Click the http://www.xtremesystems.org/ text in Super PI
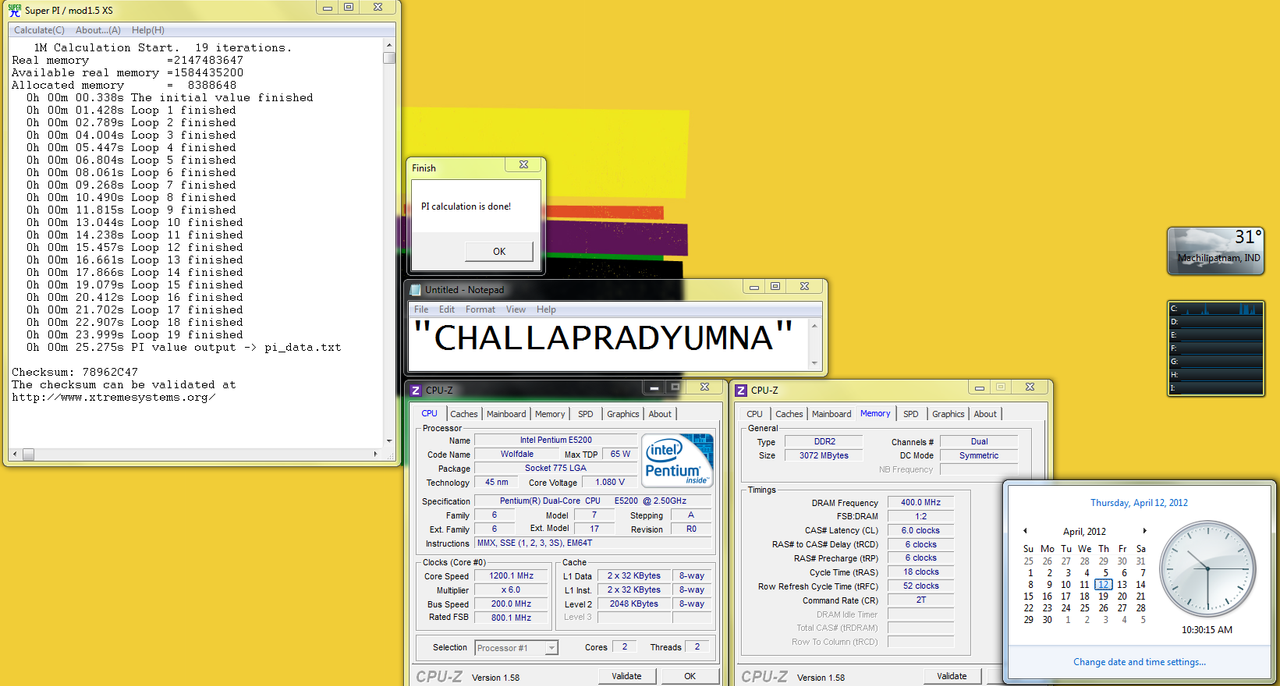The height and width of the screenshot is (686, 1280). pyautogui.click(x=114, y=397)
